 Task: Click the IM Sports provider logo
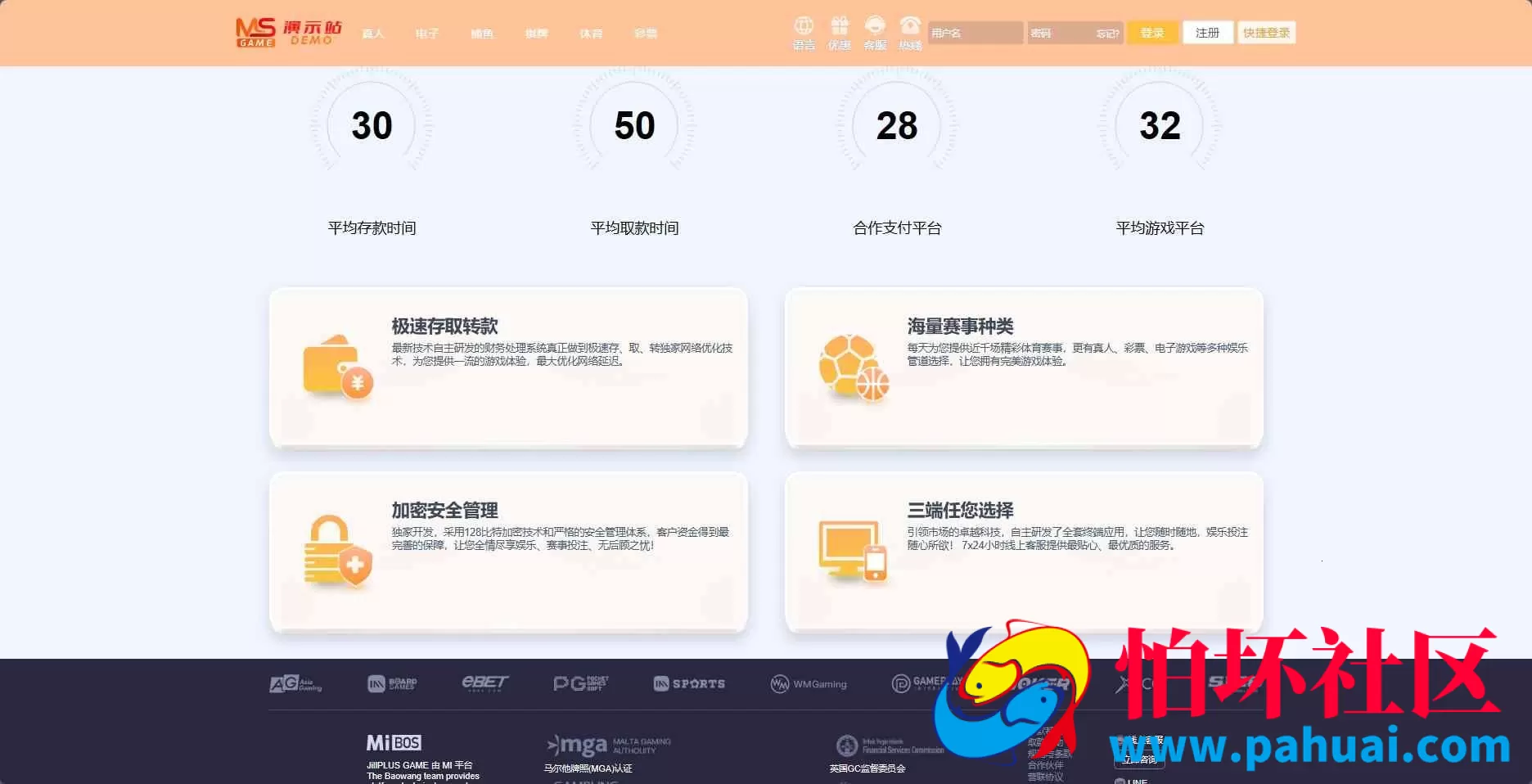689,683
